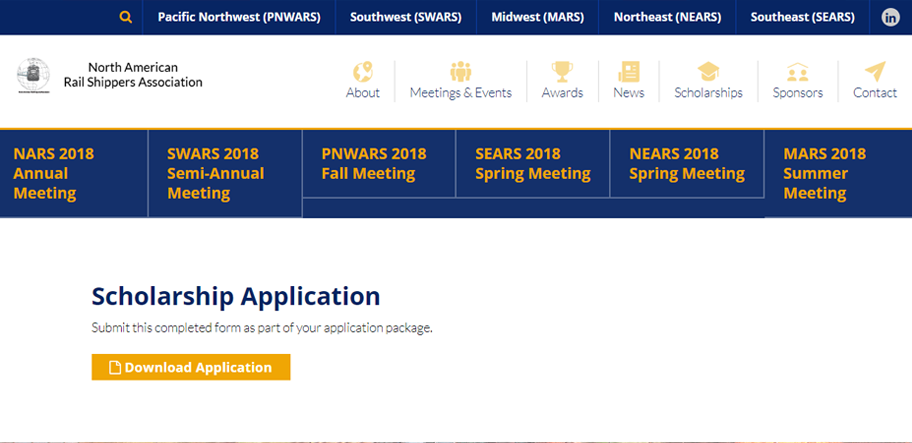This screenshot has width=912, height=443.
Task: Click the Contact paper plane icon
Action: point(875,72)
